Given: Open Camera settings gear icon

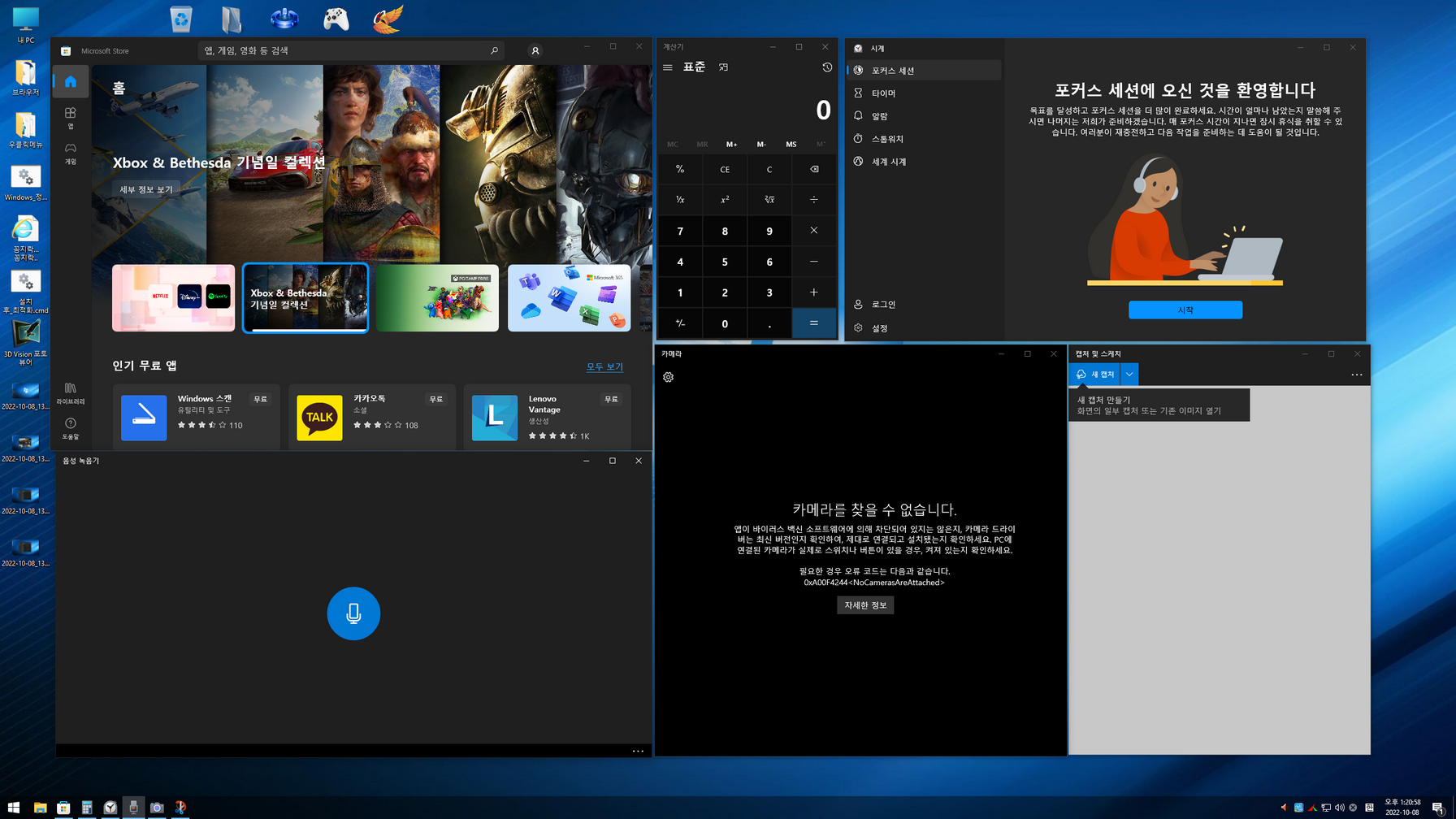Looking at the screenshot, I should [x=668, y=377].
